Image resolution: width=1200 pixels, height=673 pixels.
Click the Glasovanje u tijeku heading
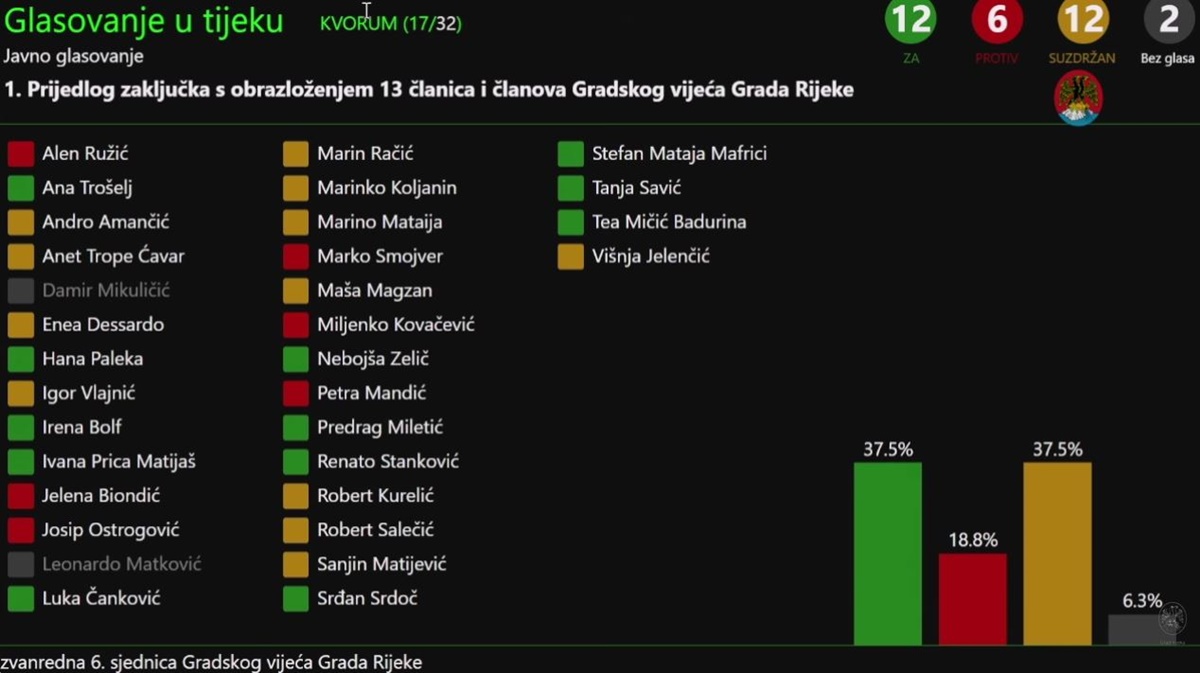[144, 21]
